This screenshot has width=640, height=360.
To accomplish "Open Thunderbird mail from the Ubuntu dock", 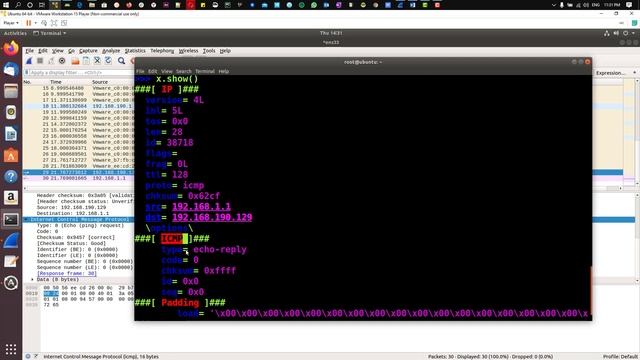I will coord(11,70).
